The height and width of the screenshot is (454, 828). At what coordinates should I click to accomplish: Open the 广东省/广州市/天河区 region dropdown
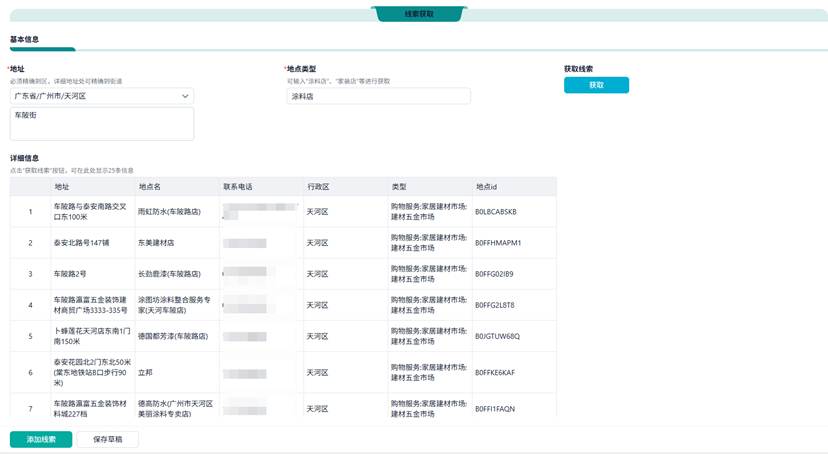(x=102, y=96)
